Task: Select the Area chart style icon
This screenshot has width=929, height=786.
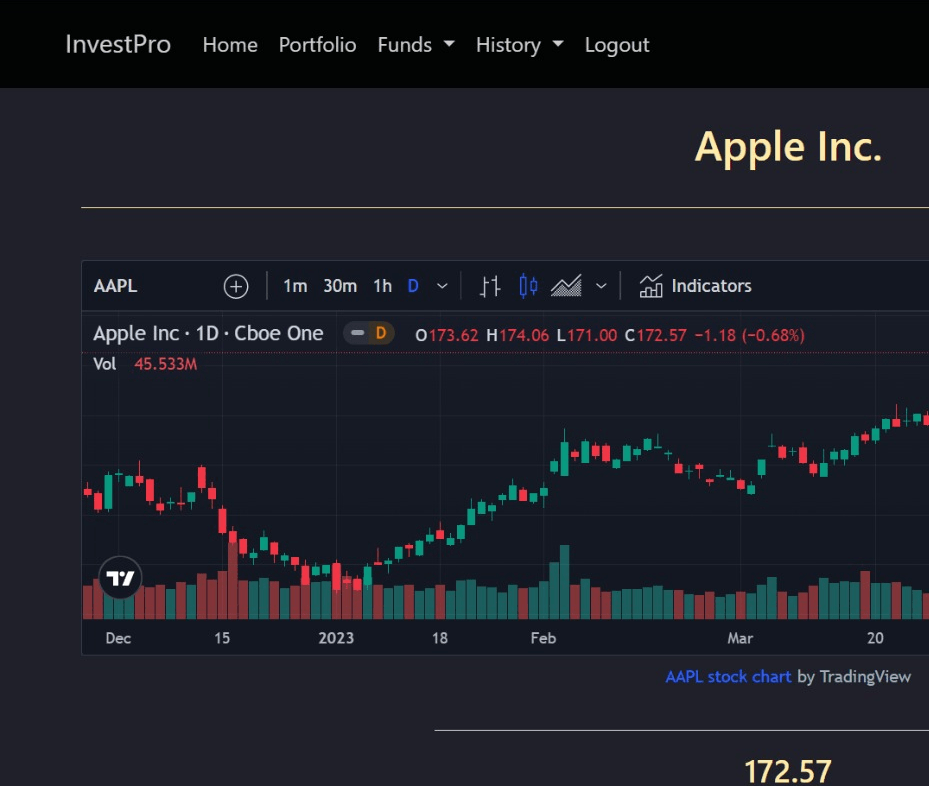Action: (x=566, y=286)
